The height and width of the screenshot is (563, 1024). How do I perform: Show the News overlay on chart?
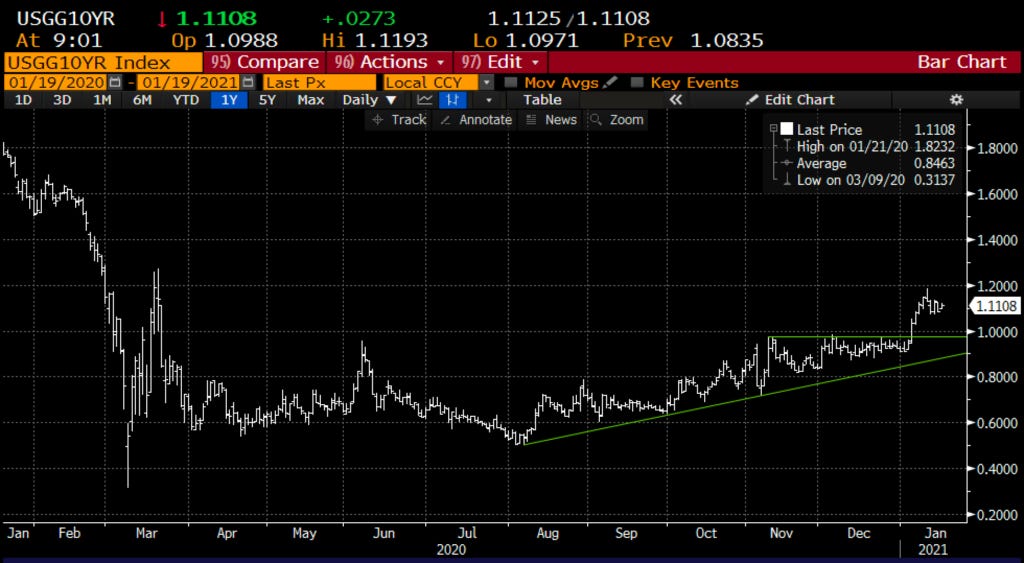coord(552,120)
